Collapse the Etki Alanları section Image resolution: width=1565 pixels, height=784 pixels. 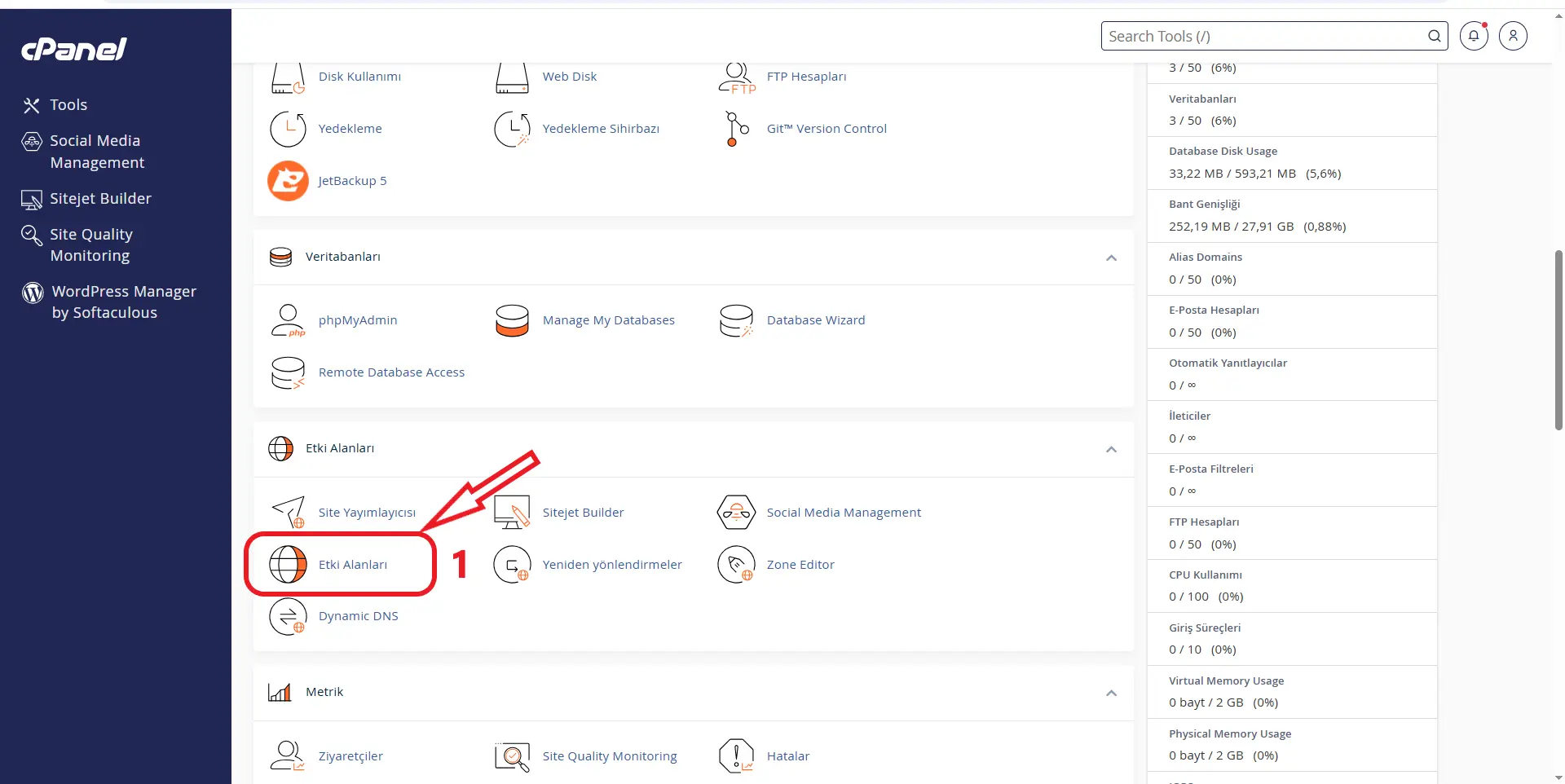[1111, 449]
